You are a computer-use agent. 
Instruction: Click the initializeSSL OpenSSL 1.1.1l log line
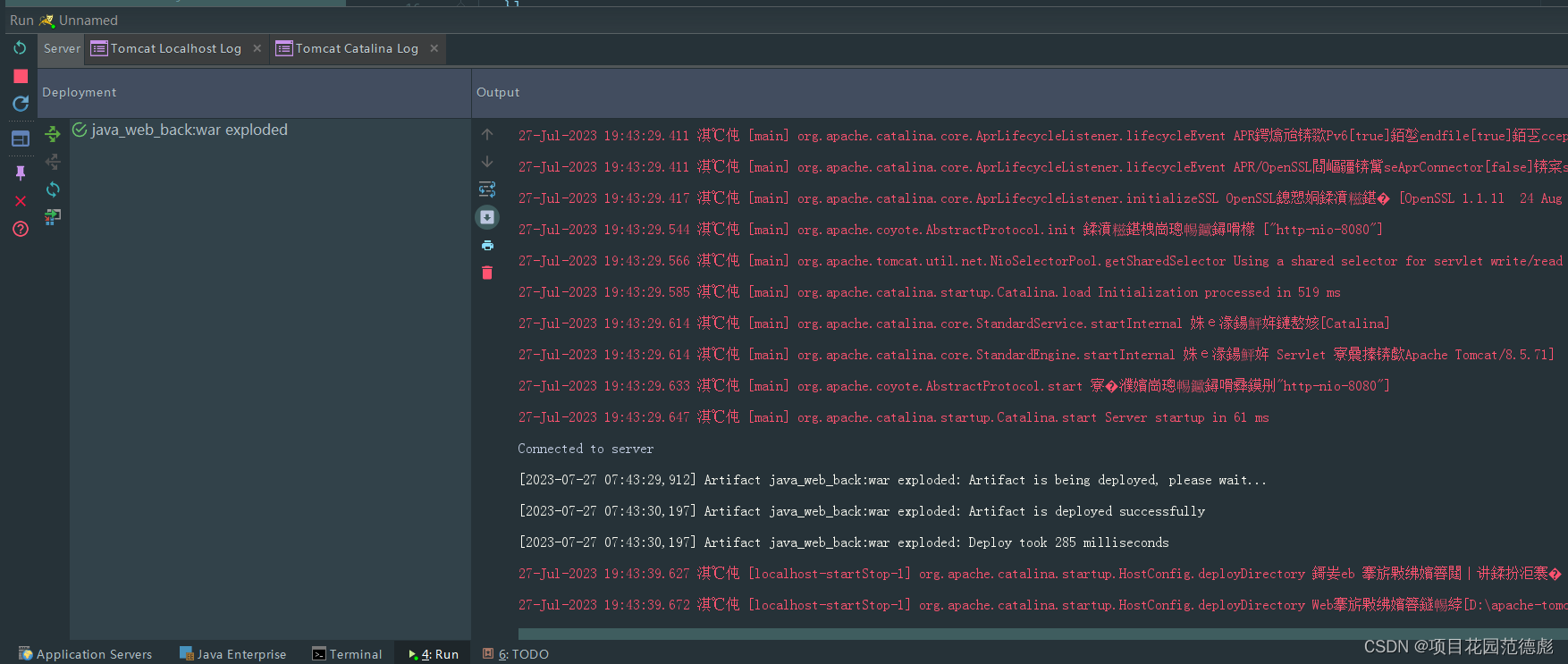pos(1041,198)
